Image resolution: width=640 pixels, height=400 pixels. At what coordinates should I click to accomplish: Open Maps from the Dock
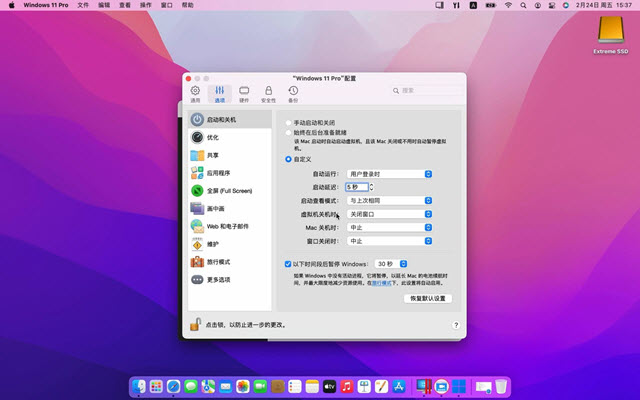tap(208, 386)
